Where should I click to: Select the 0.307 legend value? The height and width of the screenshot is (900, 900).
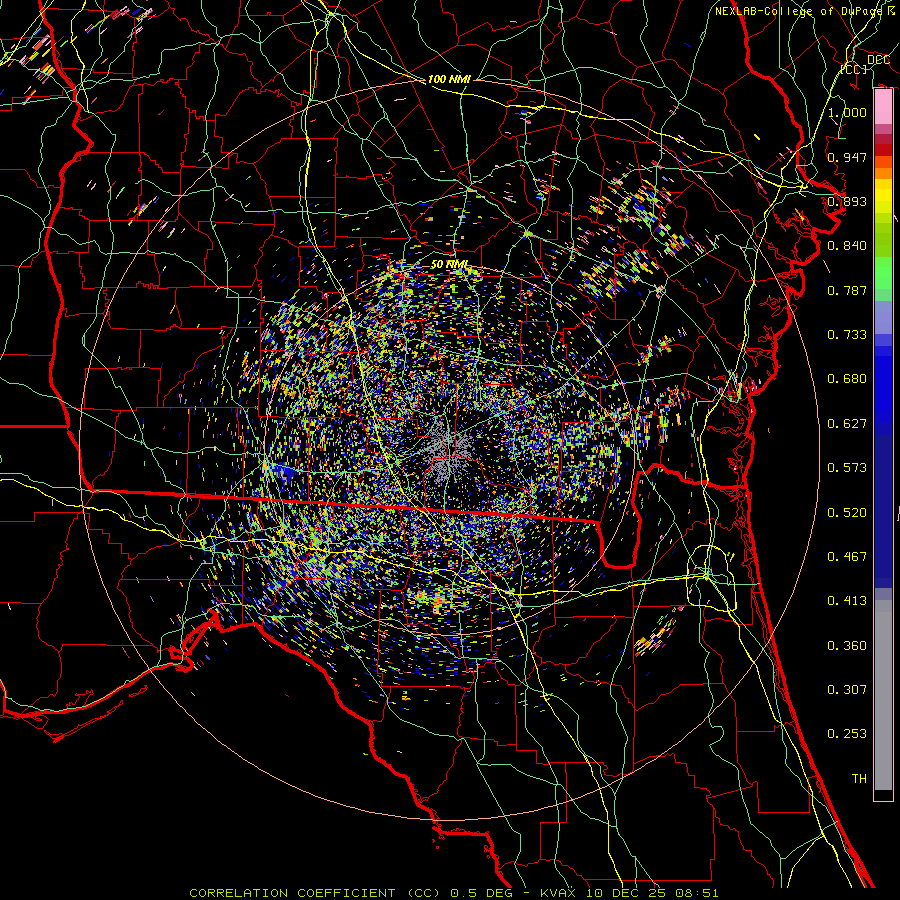pyautogui.click(x=847, y=690)
